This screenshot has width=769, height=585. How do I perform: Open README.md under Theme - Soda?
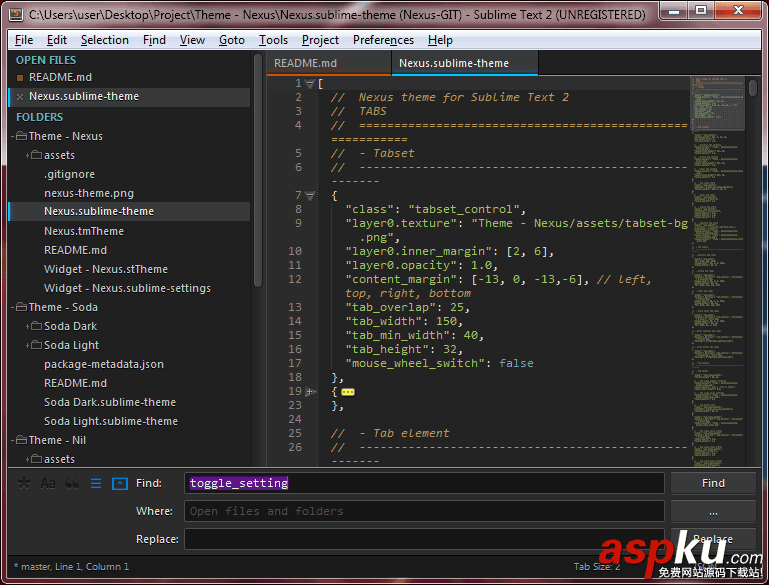click(x=76, y=383)
